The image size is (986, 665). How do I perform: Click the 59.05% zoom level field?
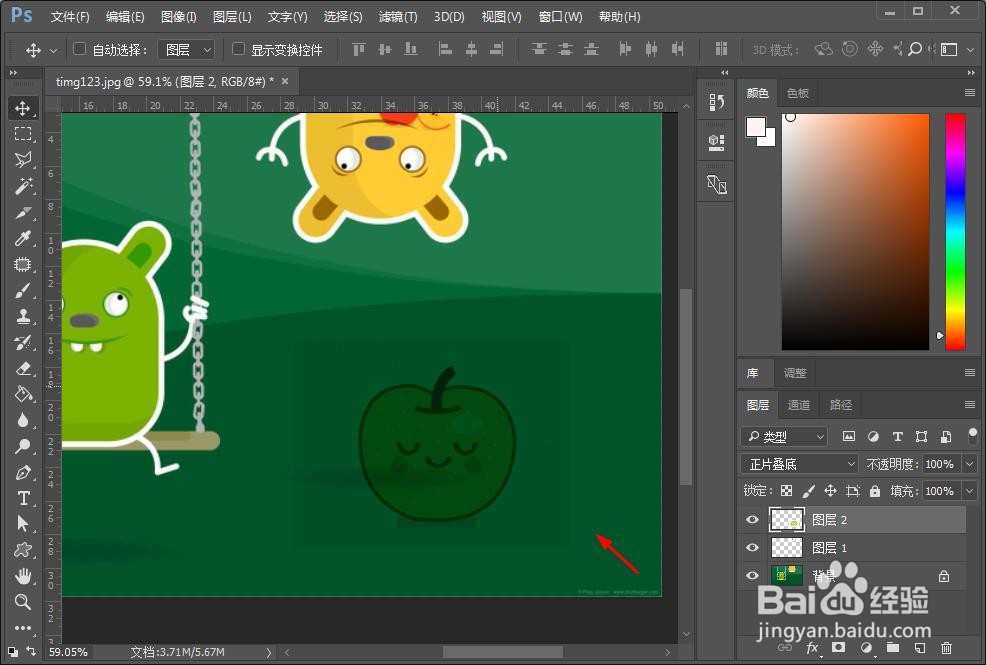pyautogui.click(x=68, y=652)
